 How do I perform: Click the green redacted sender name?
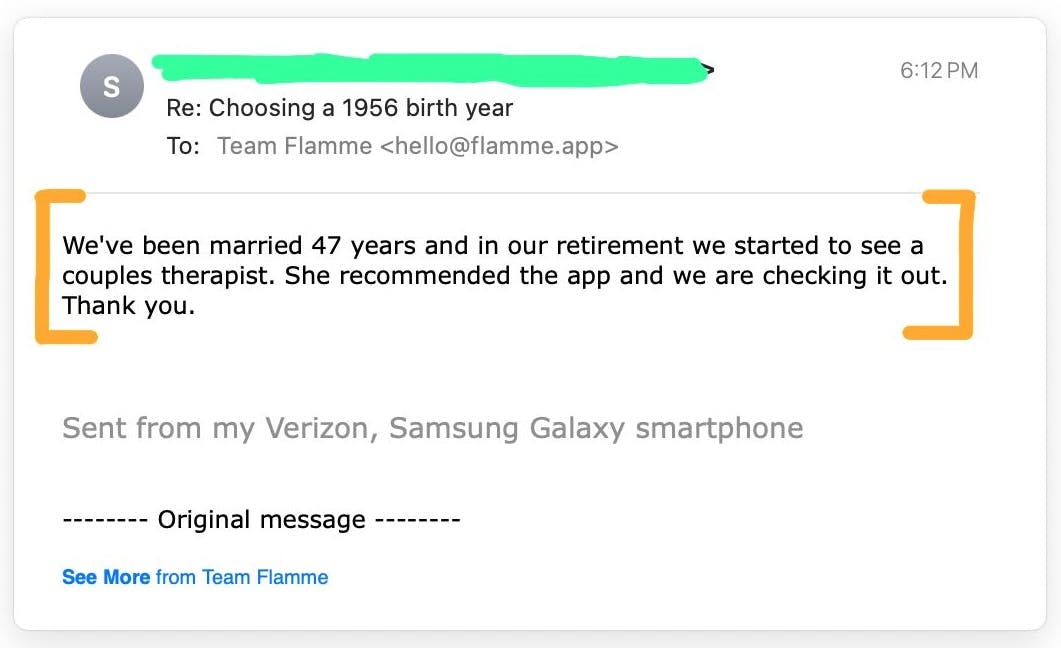tap(430, 68)
